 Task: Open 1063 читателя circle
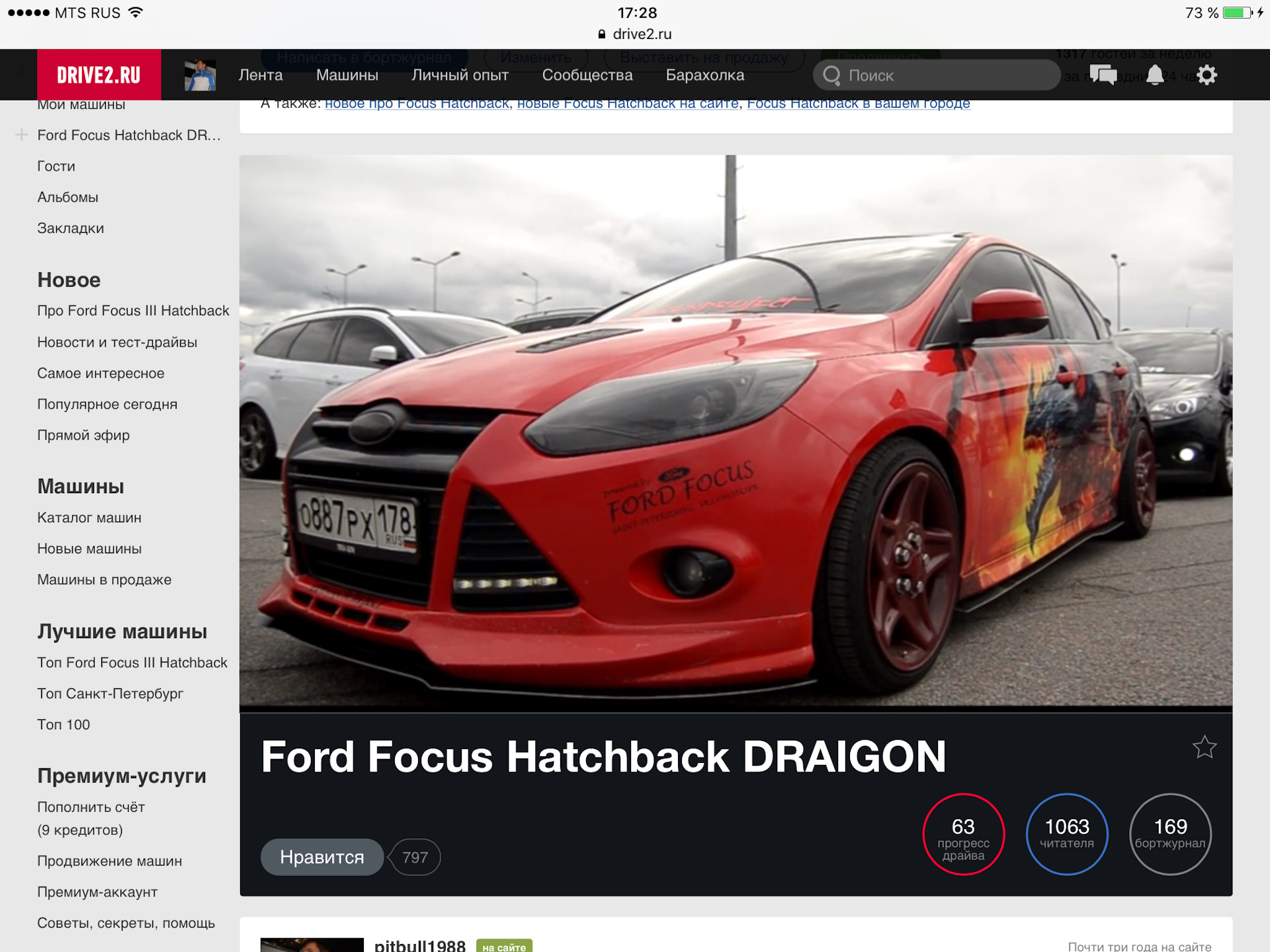[x=1066, y=834]
